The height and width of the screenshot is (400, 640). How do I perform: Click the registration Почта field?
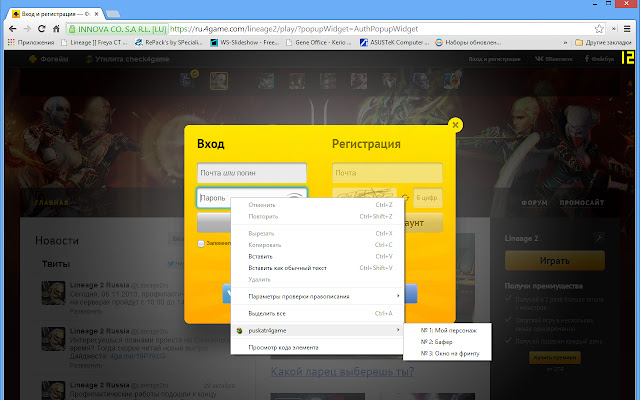tap(387, 173)
